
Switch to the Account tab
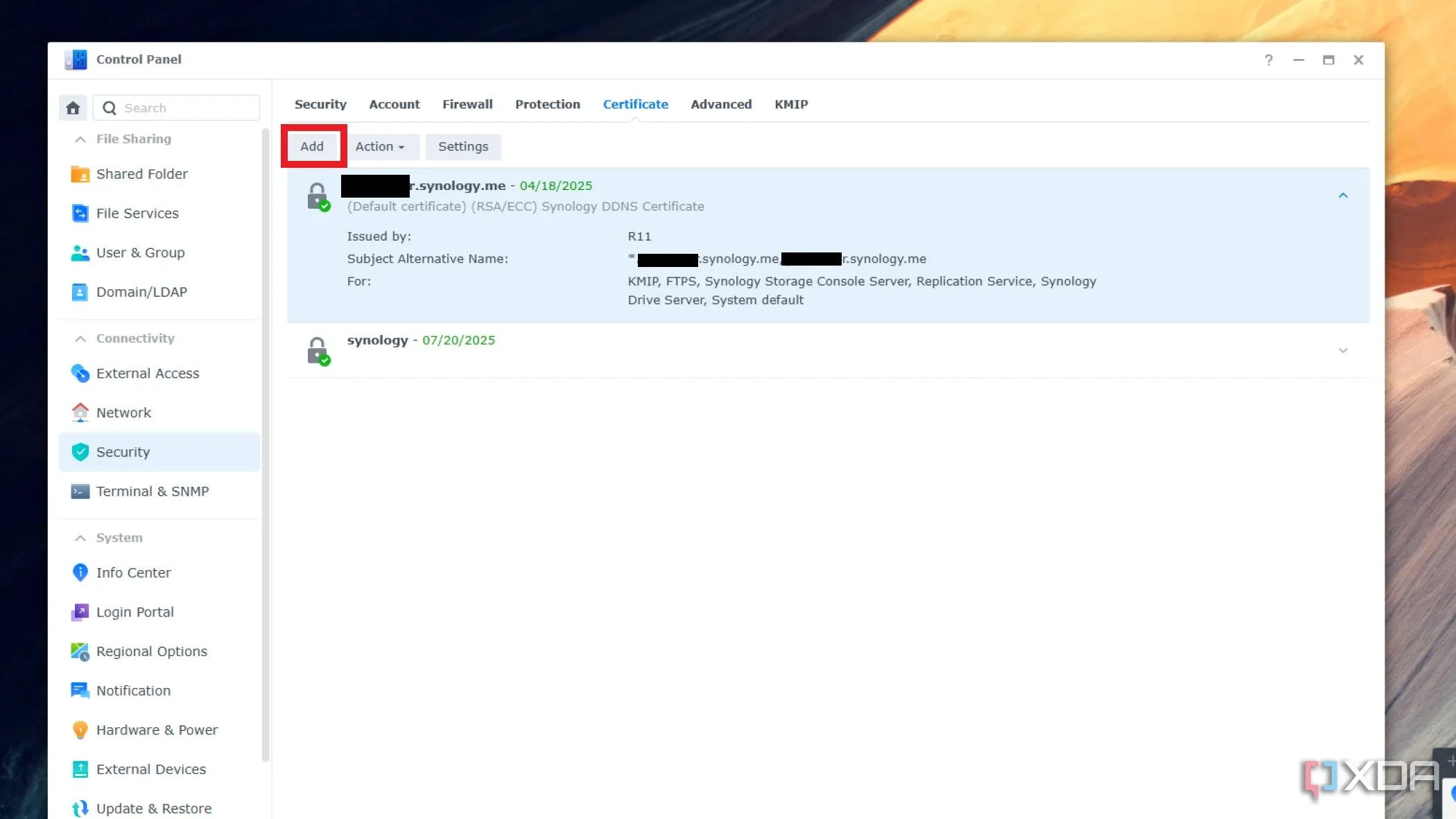point(394,104)
